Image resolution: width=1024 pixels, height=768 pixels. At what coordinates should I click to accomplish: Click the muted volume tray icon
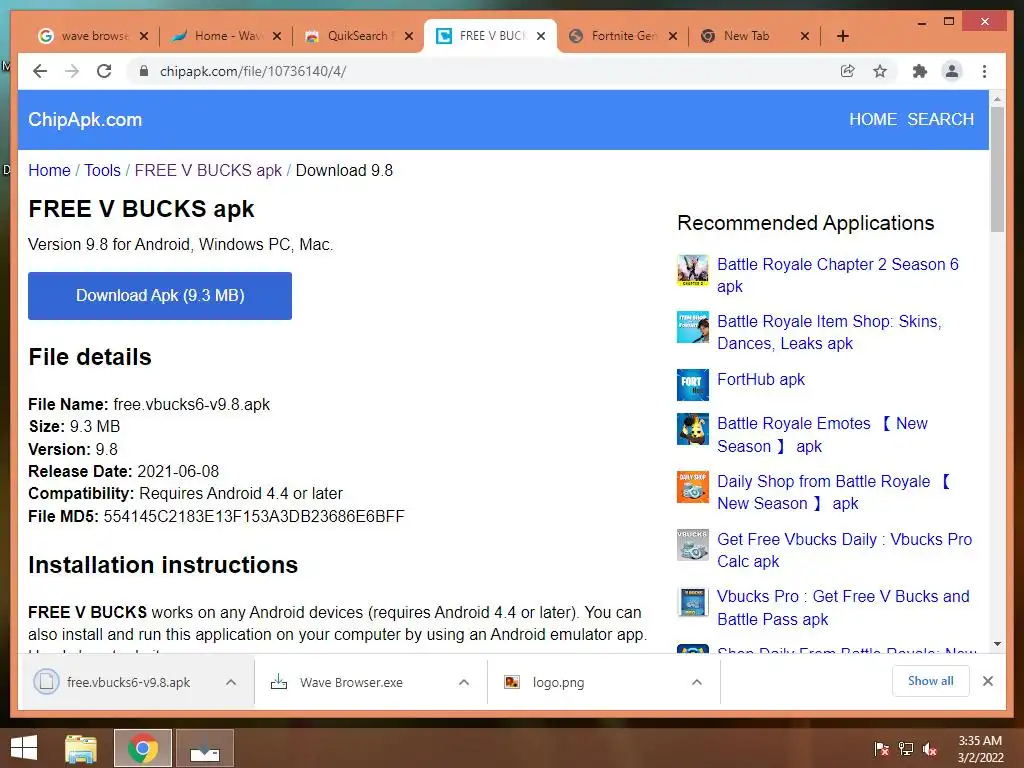click(x=930, y=749)
